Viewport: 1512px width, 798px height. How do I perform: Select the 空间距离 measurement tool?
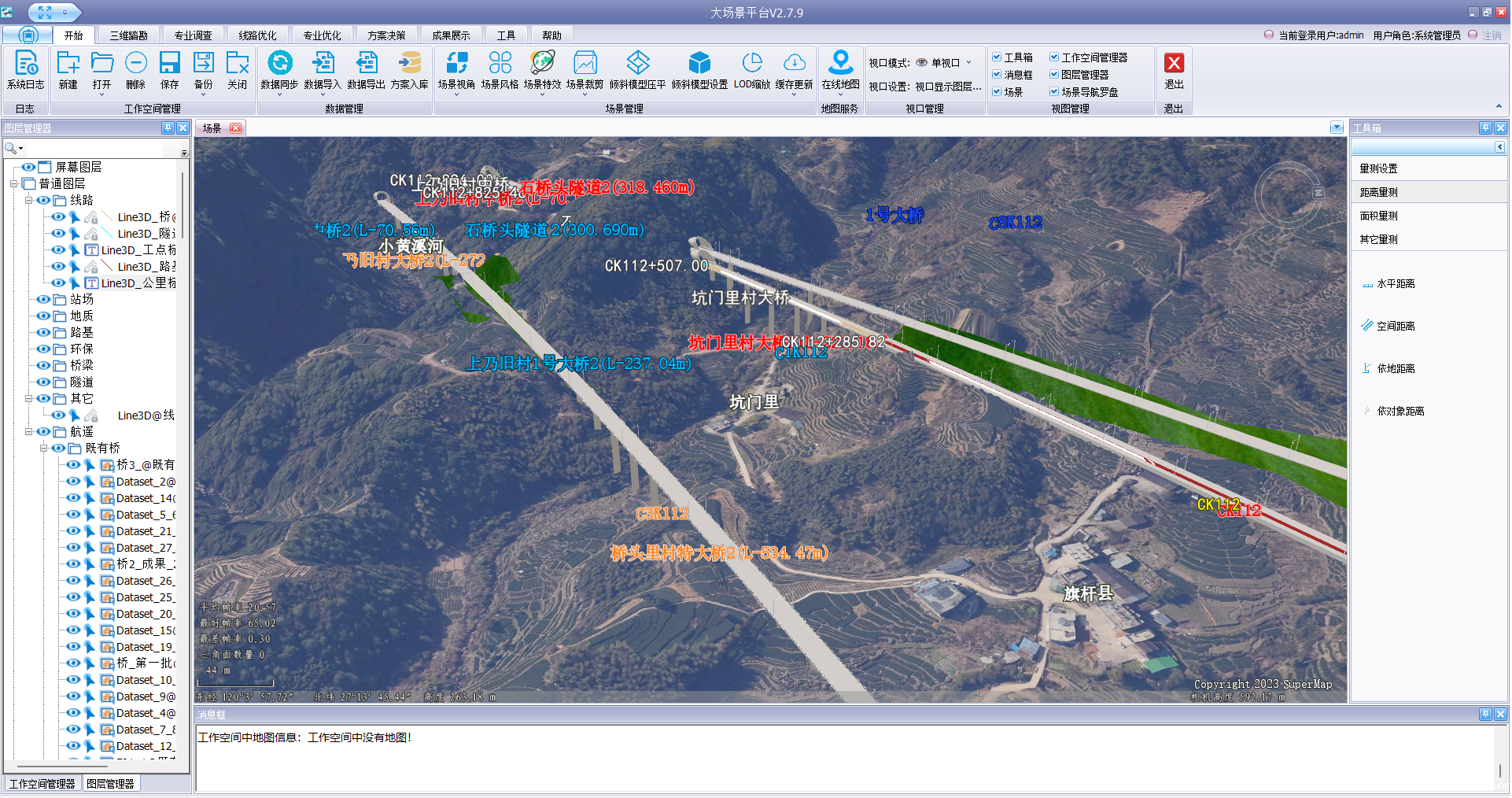pos(1395,326)
